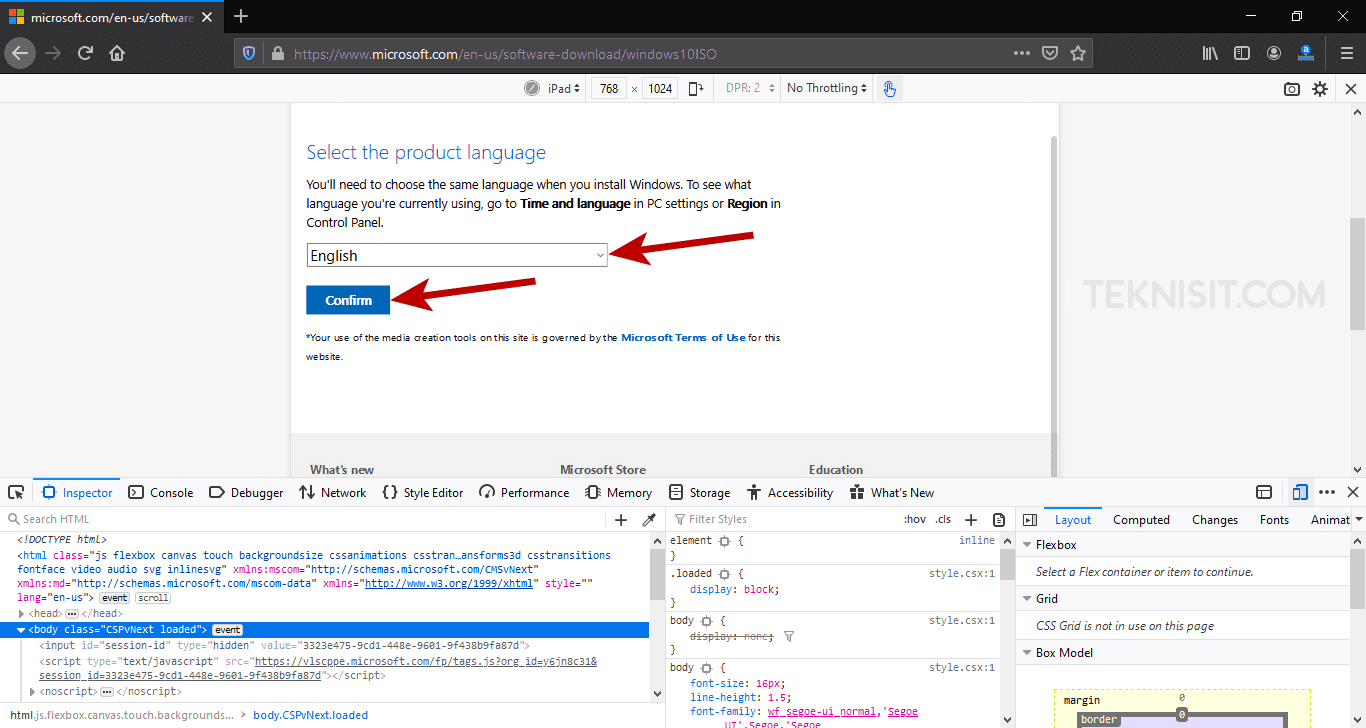The height and width of the screenshot is (728, 1366).
Task: Switch to the Console panel
Action: 160,492
